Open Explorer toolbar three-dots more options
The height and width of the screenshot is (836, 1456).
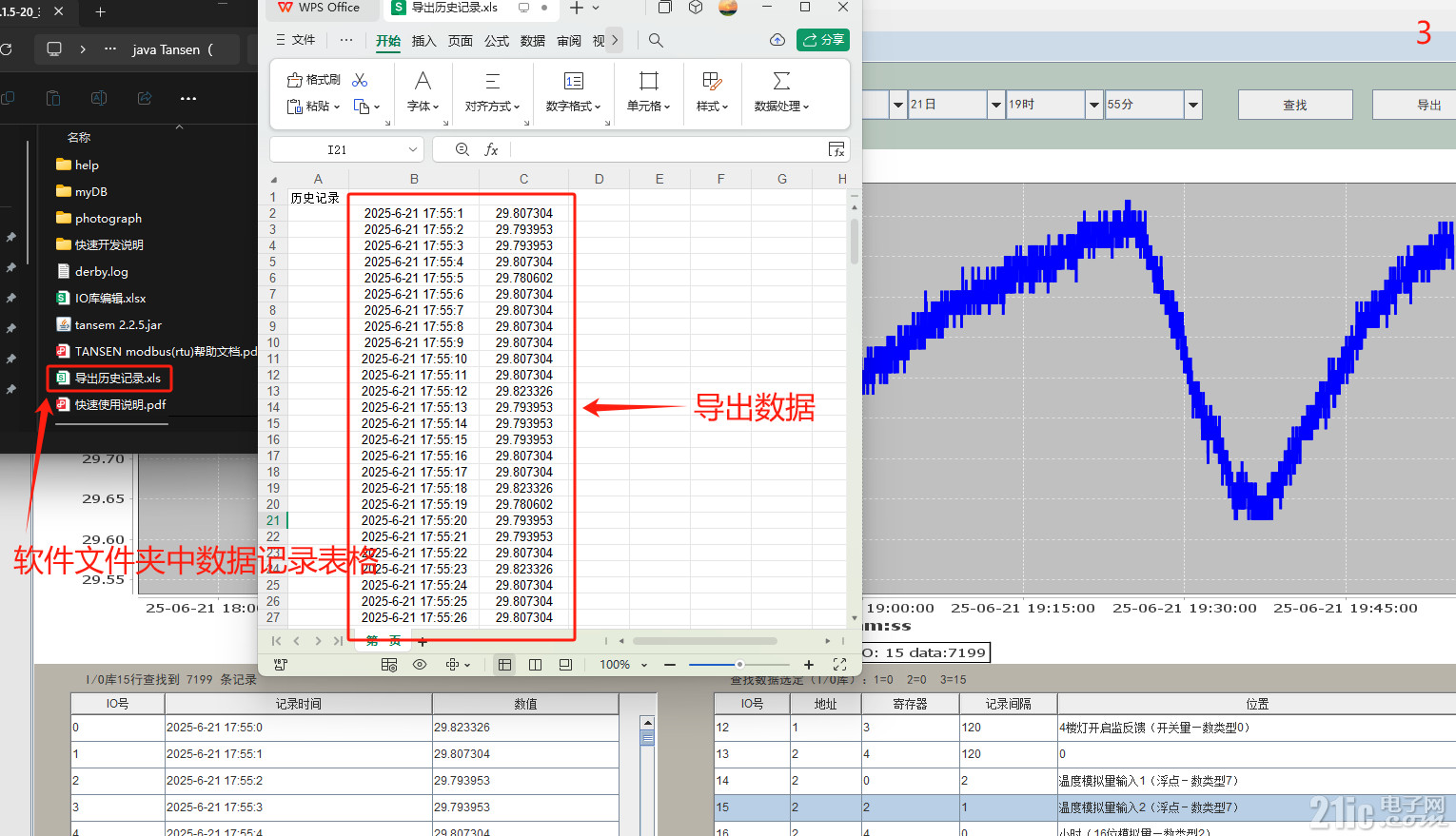pos(188,98)
